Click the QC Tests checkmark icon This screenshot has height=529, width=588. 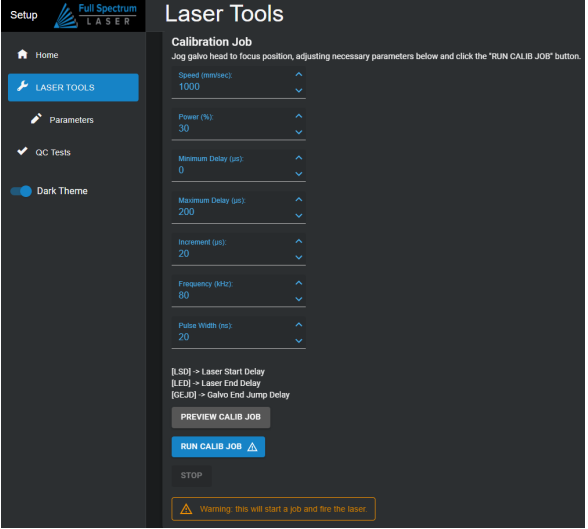tap(22, 151)
